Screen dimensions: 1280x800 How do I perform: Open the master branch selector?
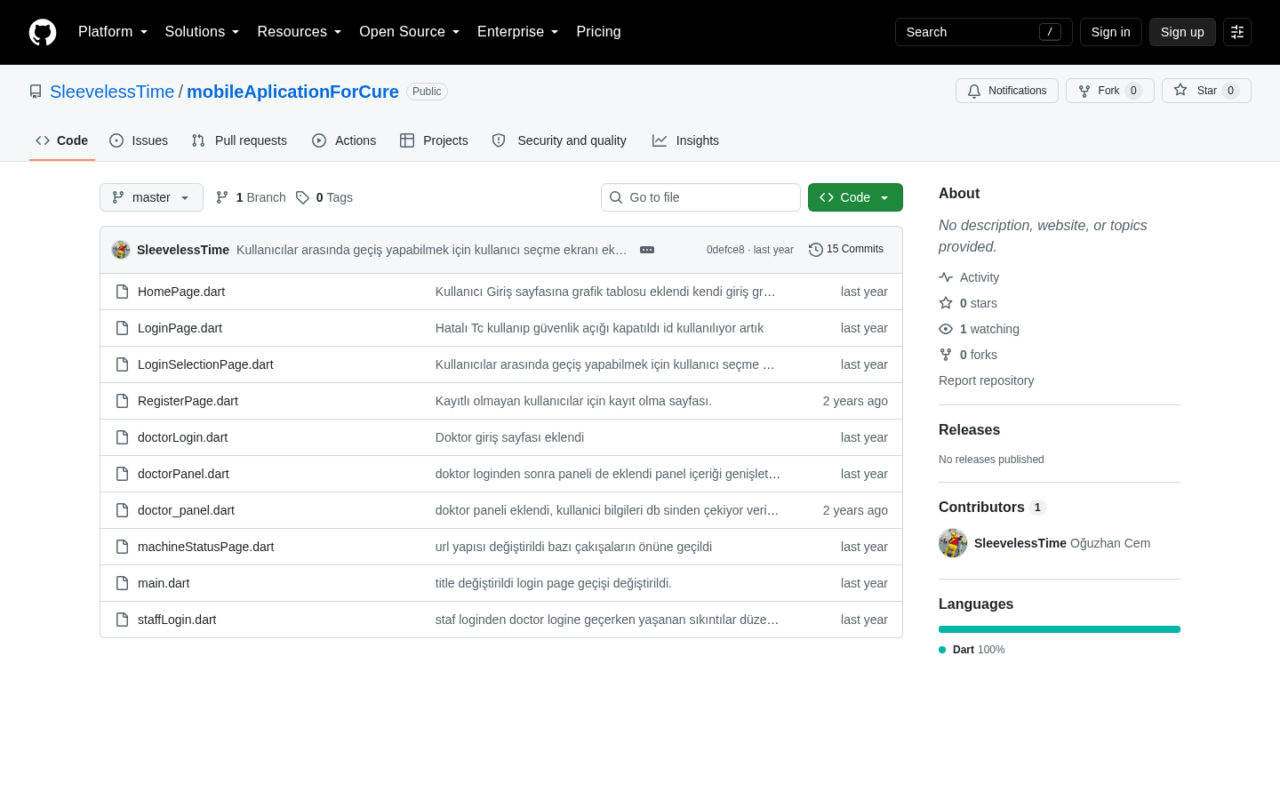click(x=151, y=198)
